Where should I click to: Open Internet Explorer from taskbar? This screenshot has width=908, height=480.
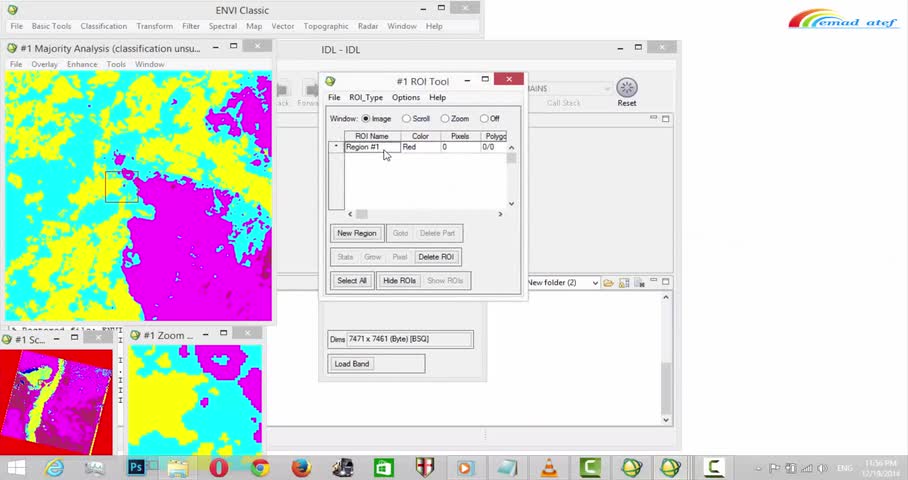pyautogui.click(x=54, y=467)
